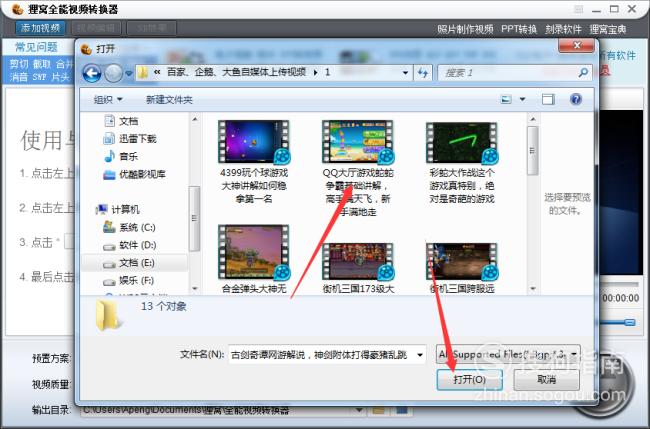The height and width of the screenshot is (429, 650).
Task: Click the 百家、企鹅、大鱼自媒体上传视频 breadcrumb
Action: click(x=236, y=73)
